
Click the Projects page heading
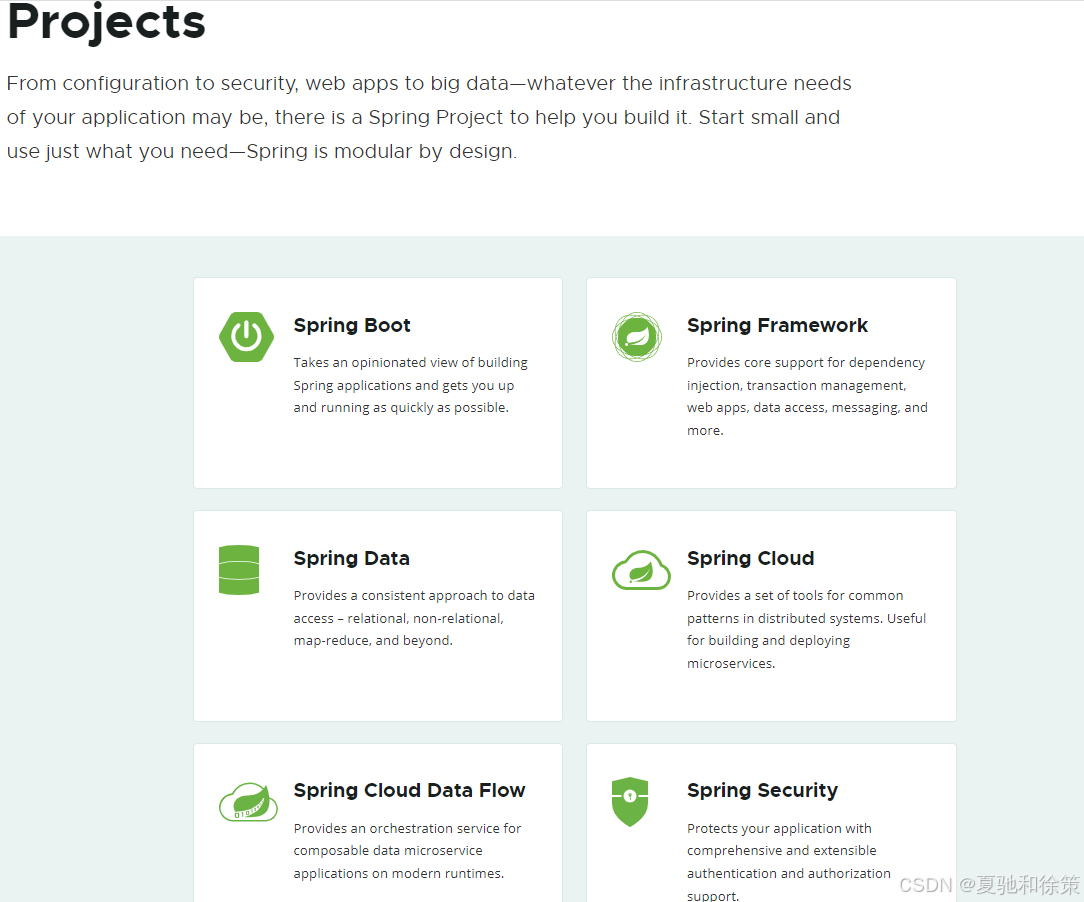(105, 24)
